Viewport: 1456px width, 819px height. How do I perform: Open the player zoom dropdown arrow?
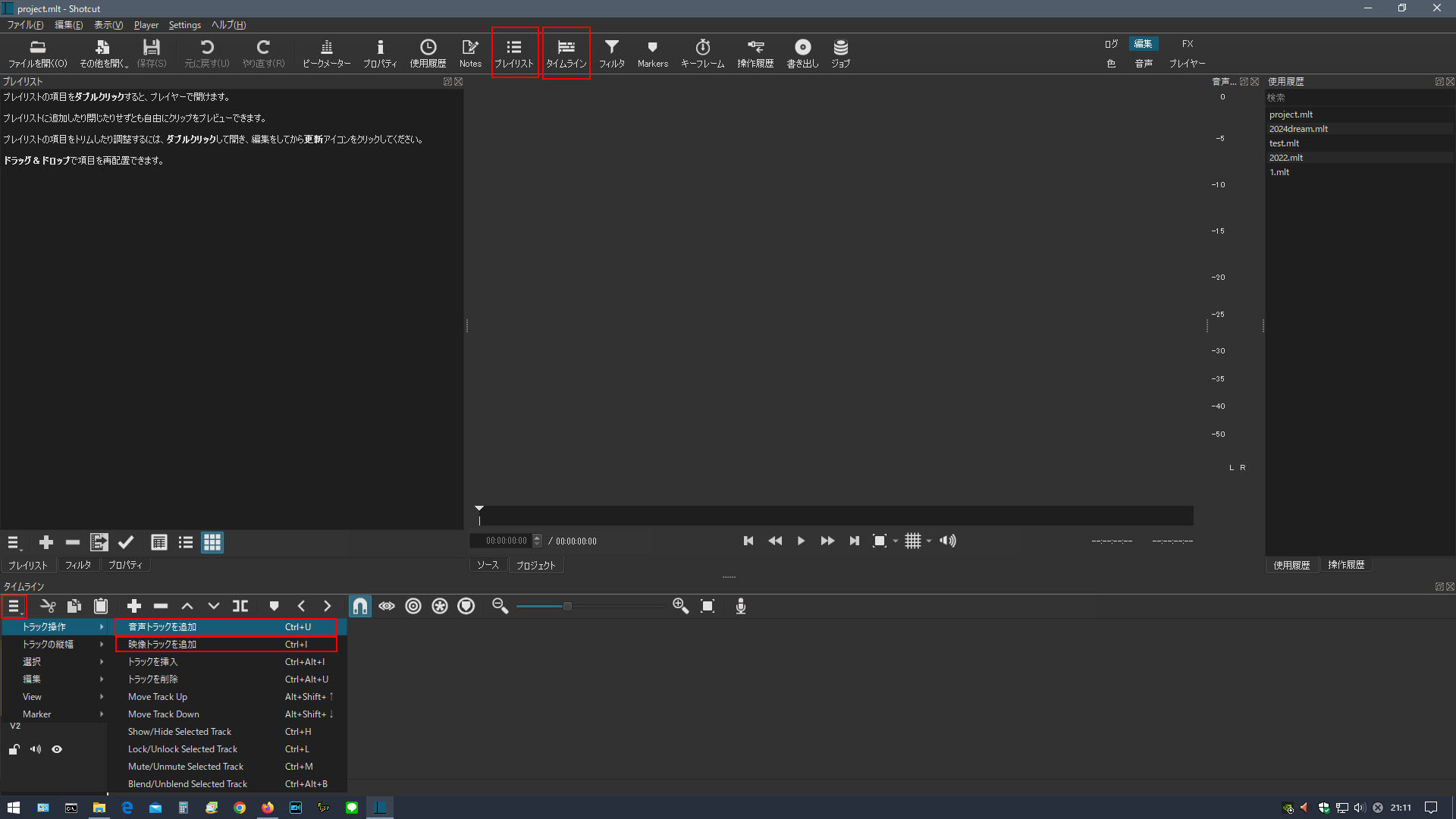(x=896, y=541)
